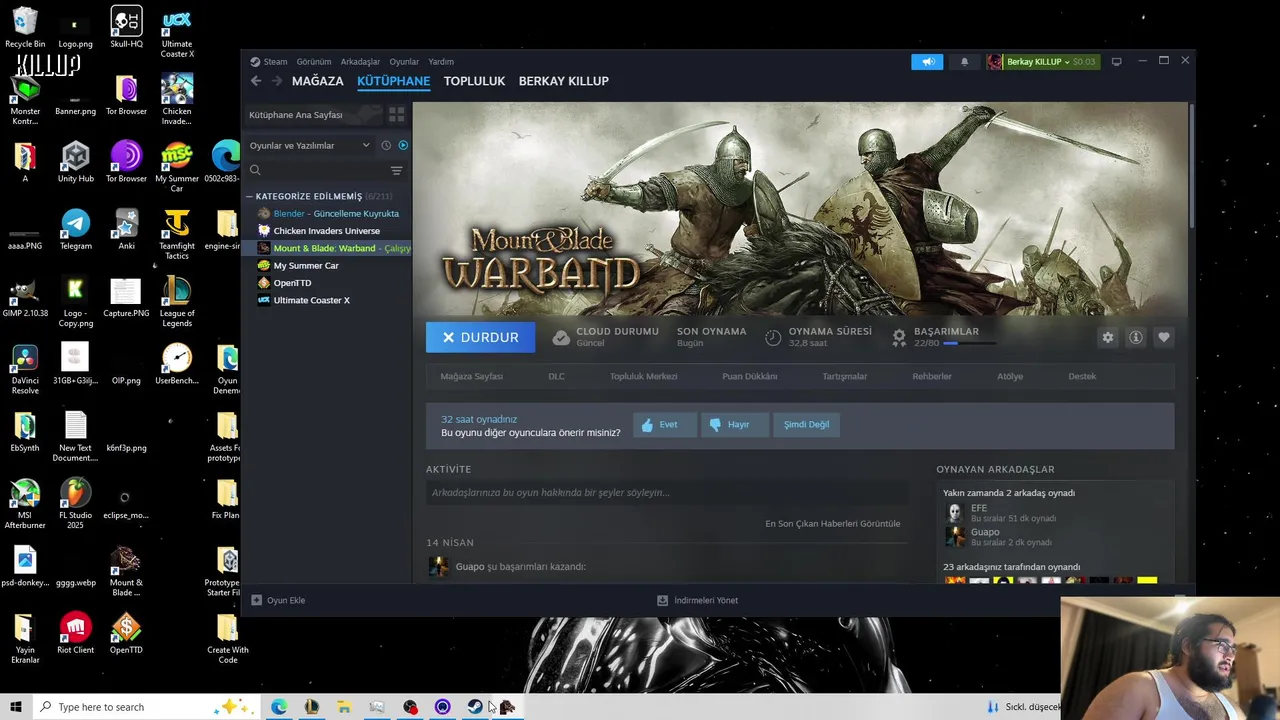The height and width of the screenshot is (720, 1280).
Task: Open game settings gear icon
Action: pyautogui.click(x=1108, y=338)
